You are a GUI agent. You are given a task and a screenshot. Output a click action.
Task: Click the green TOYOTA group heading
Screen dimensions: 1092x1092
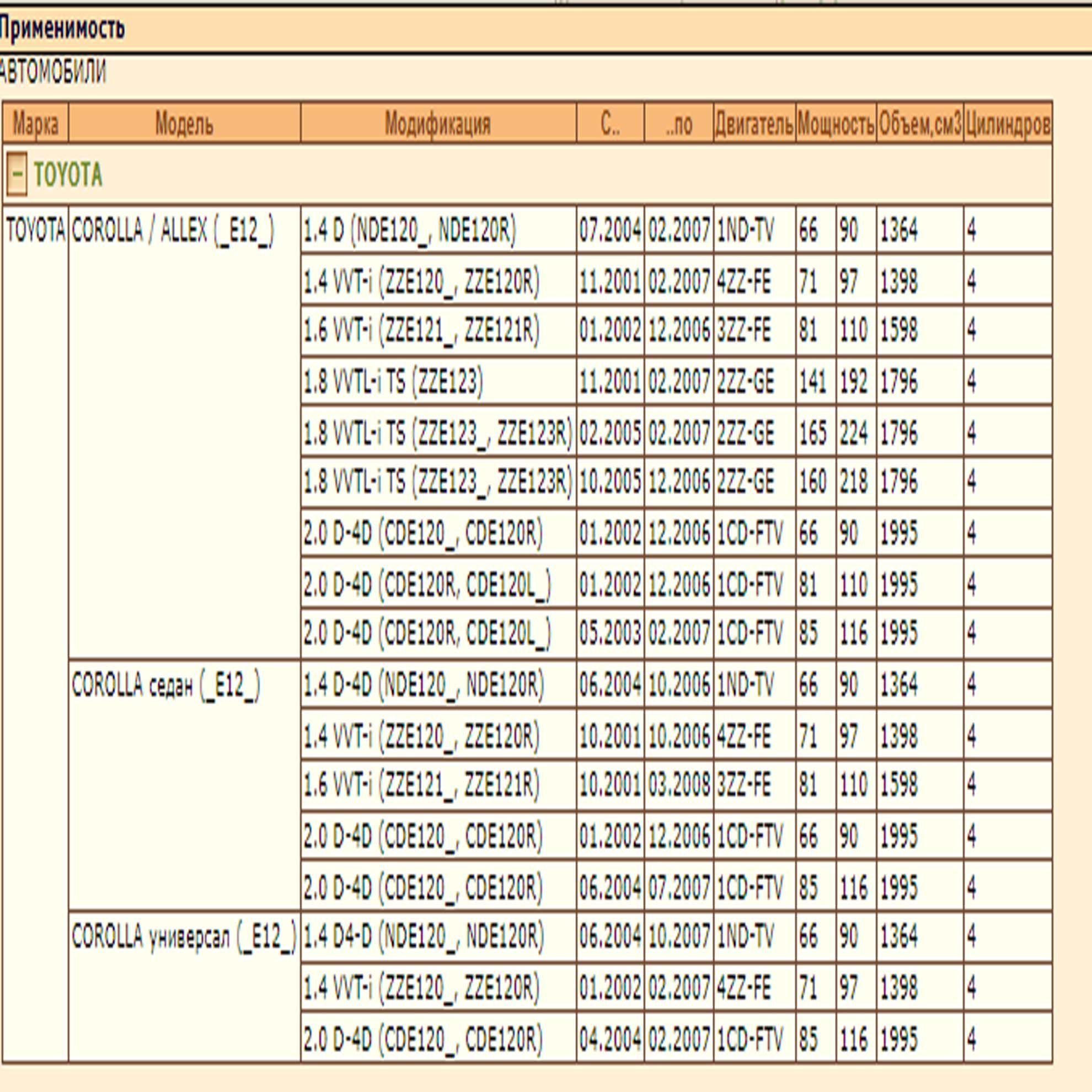pyautogui.click(x=68, y=174)
